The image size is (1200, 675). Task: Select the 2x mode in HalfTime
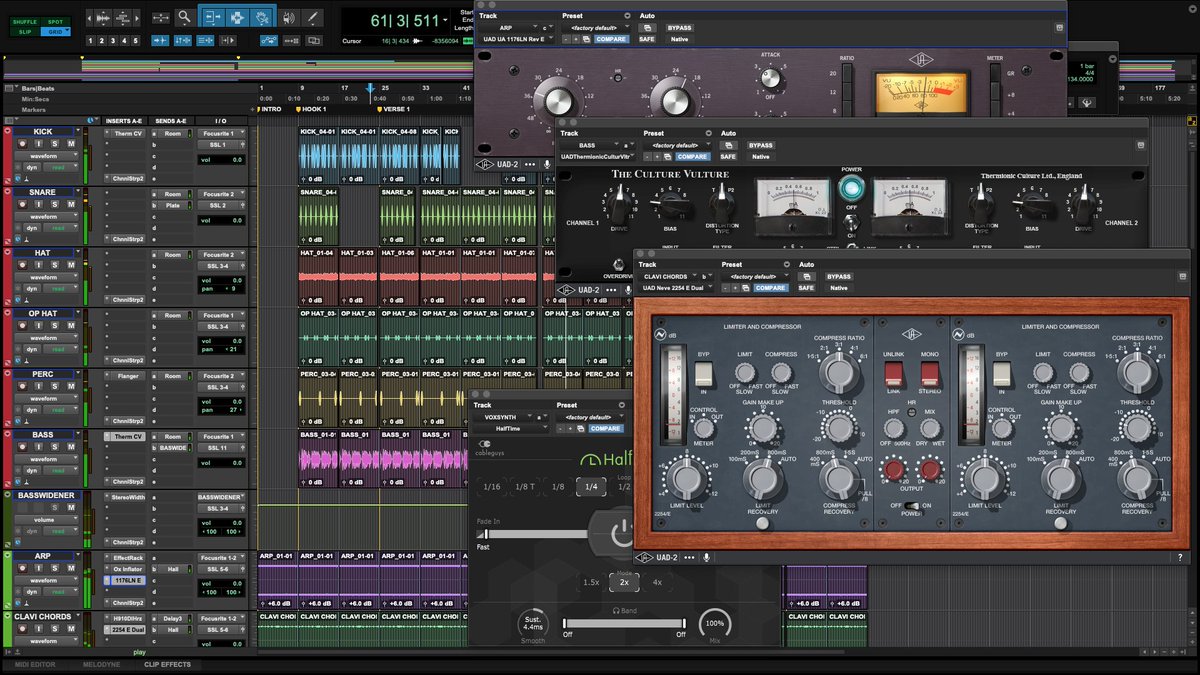(624, 582)
